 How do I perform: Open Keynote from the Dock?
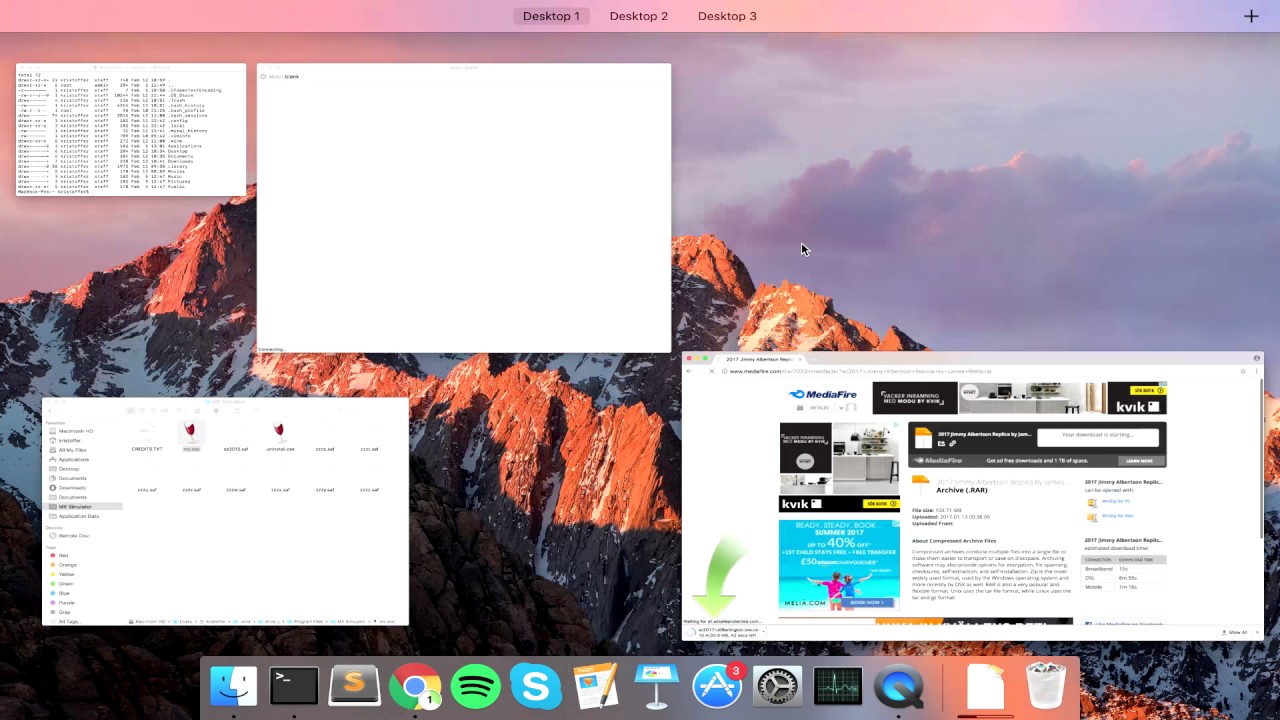[657, 687]
